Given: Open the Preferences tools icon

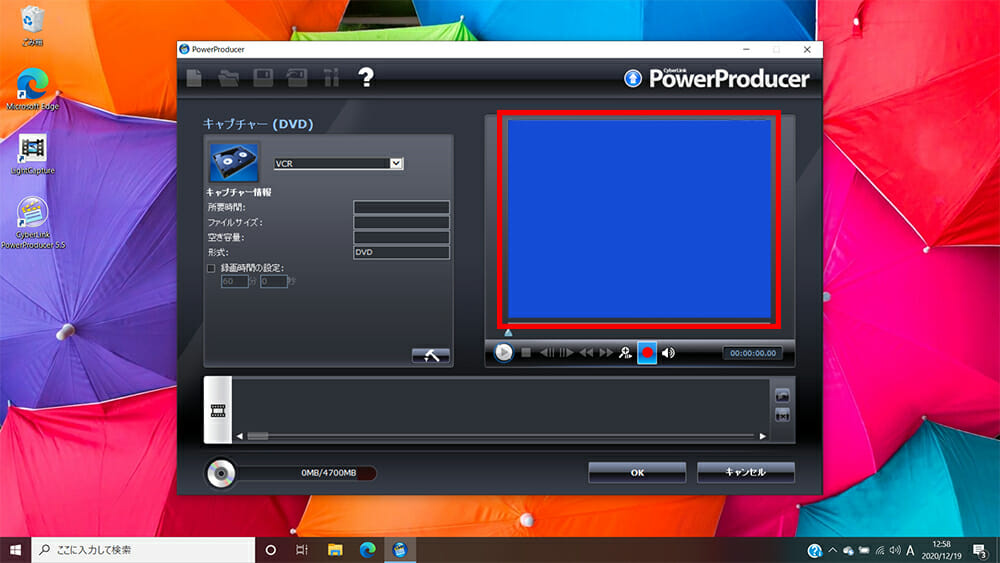Looking at the screenshot, I should [331, 78].
